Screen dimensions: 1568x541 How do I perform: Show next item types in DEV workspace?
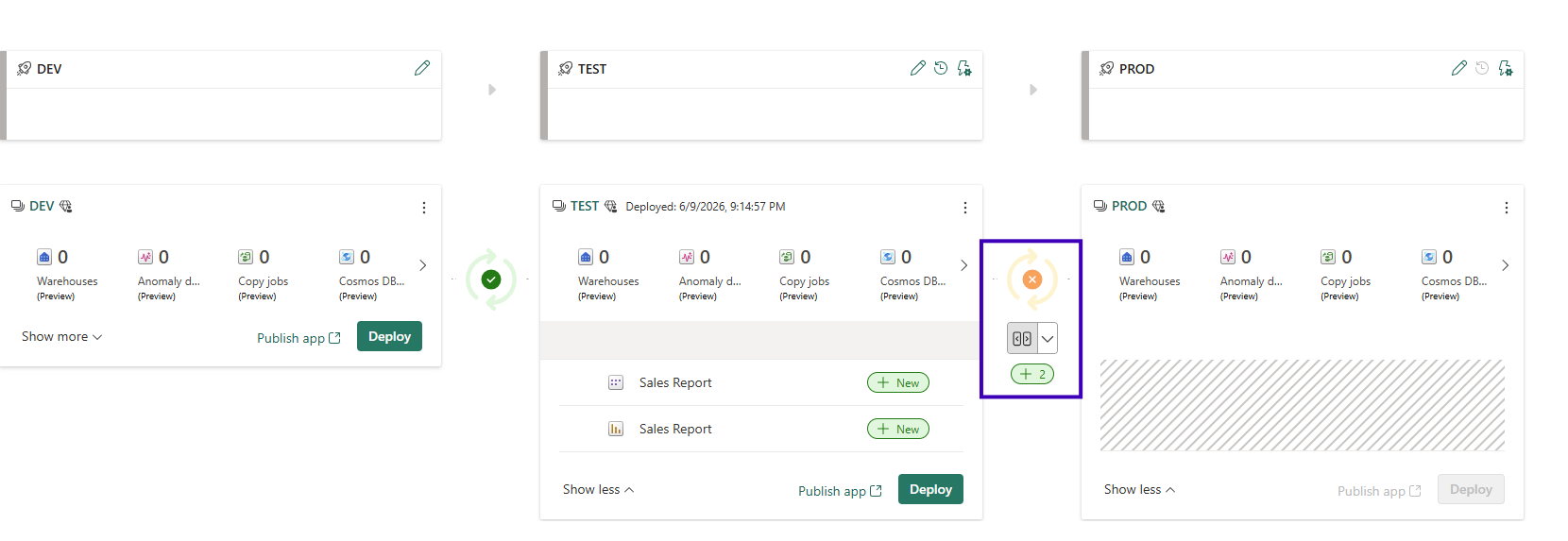(422, 265)
